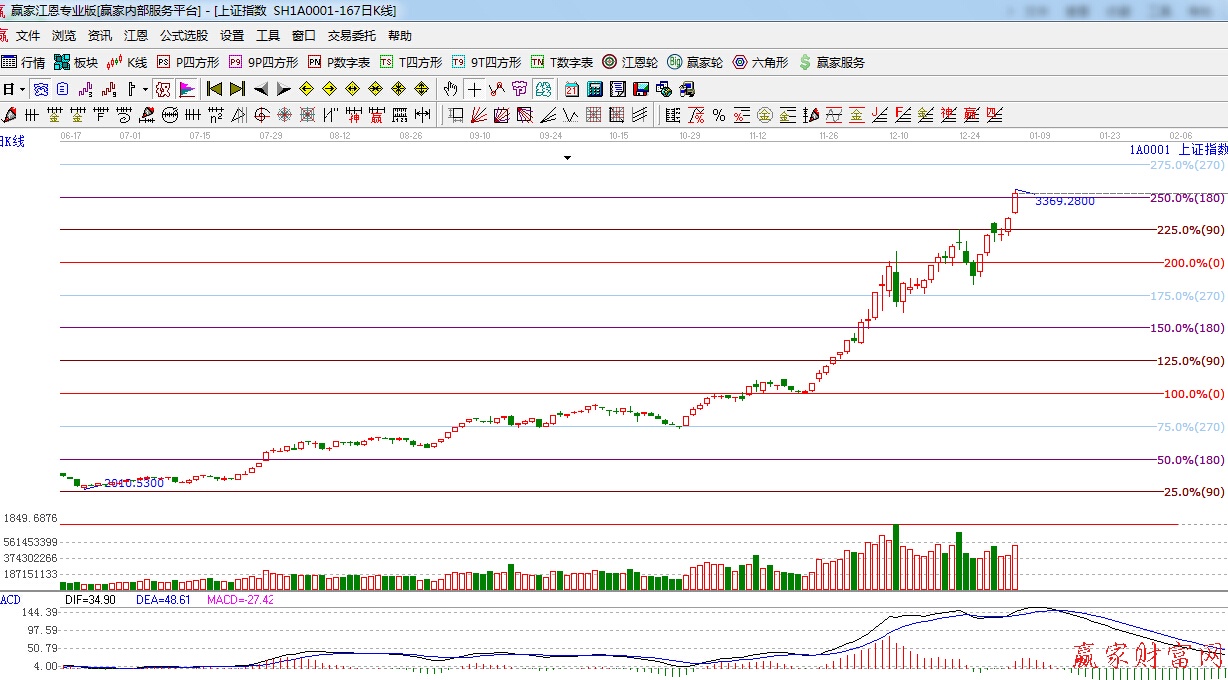
Task: Open the calculator icon
Action: [594, 89]
